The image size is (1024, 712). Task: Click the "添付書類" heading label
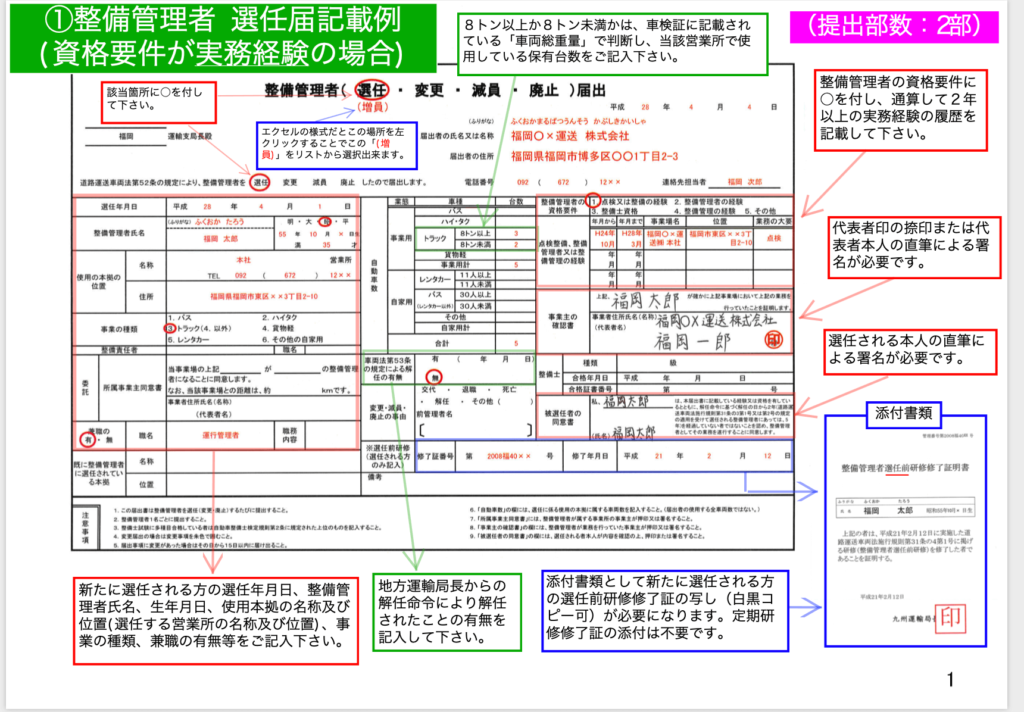pyautogui.click(x=903, y=414)
